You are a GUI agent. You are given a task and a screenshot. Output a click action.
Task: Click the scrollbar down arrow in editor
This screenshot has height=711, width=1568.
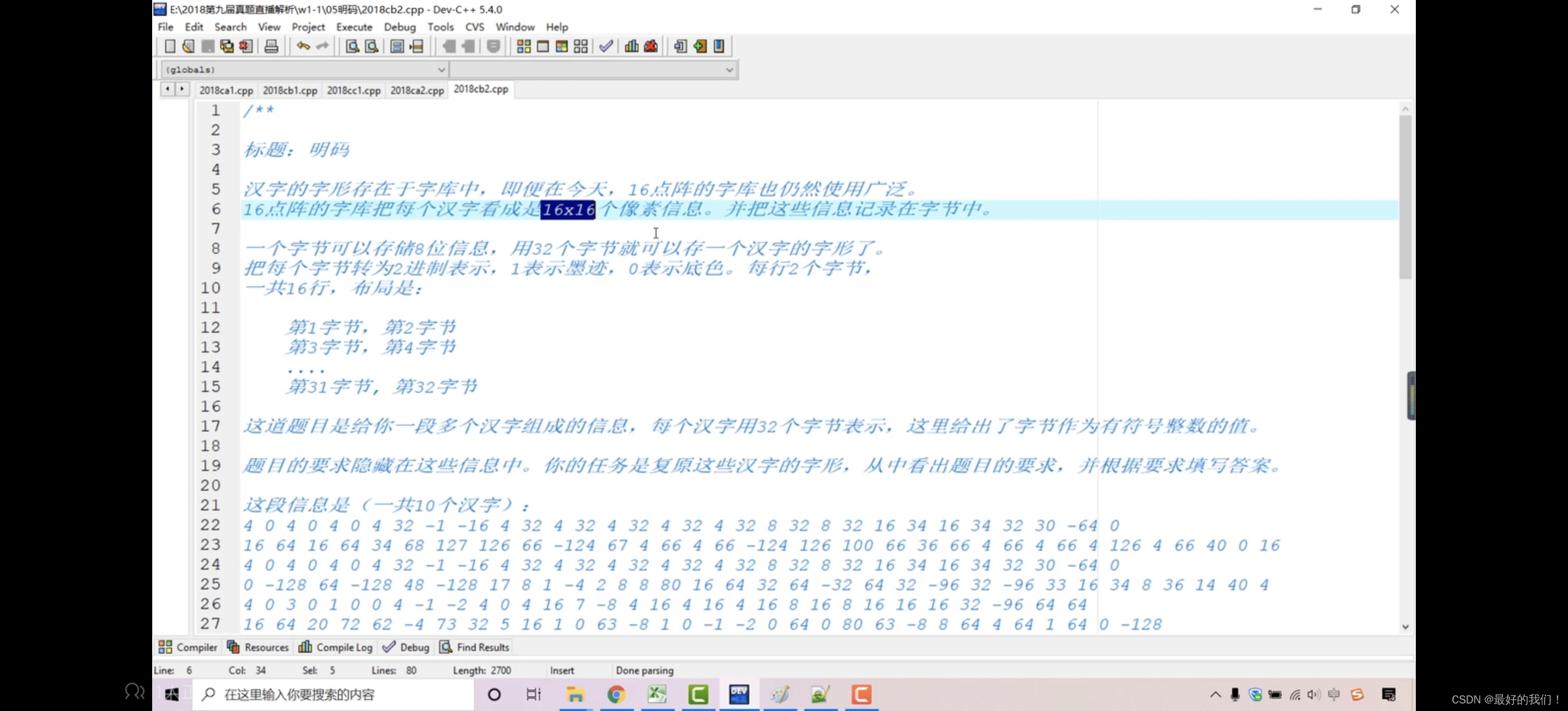point(1405,626)
